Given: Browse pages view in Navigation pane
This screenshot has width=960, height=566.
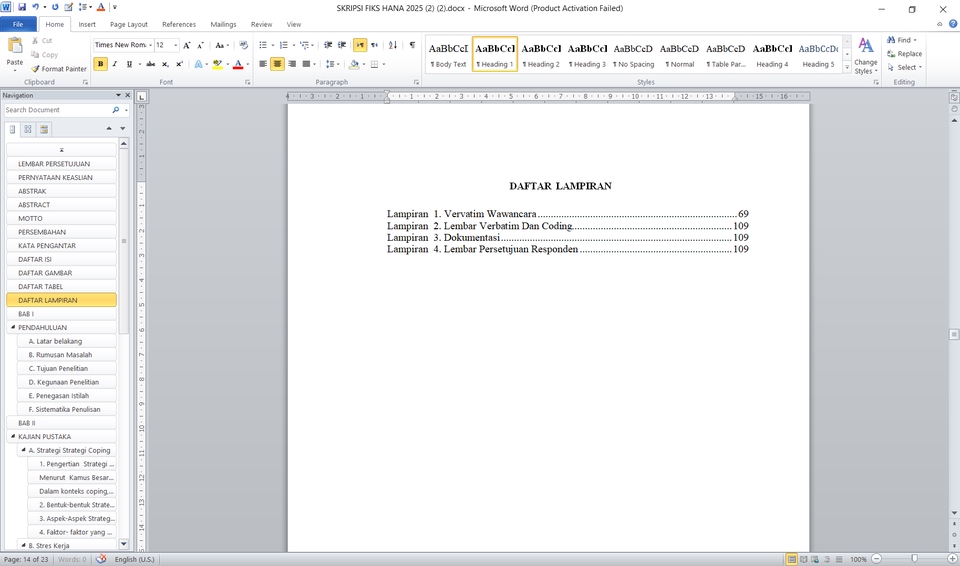Looking at the screenshot, I should (x=28, y=129).
